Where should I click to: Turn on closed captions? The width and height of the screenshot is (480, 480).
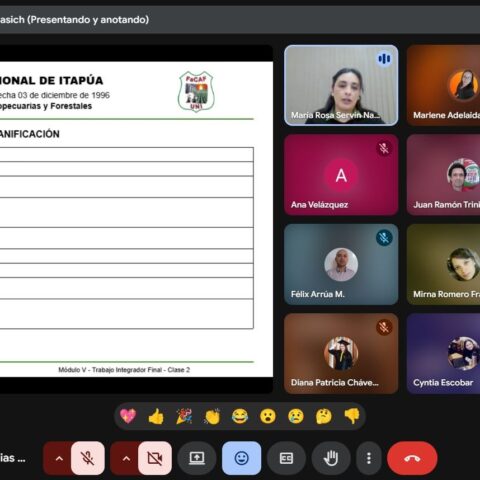[286, 458]
